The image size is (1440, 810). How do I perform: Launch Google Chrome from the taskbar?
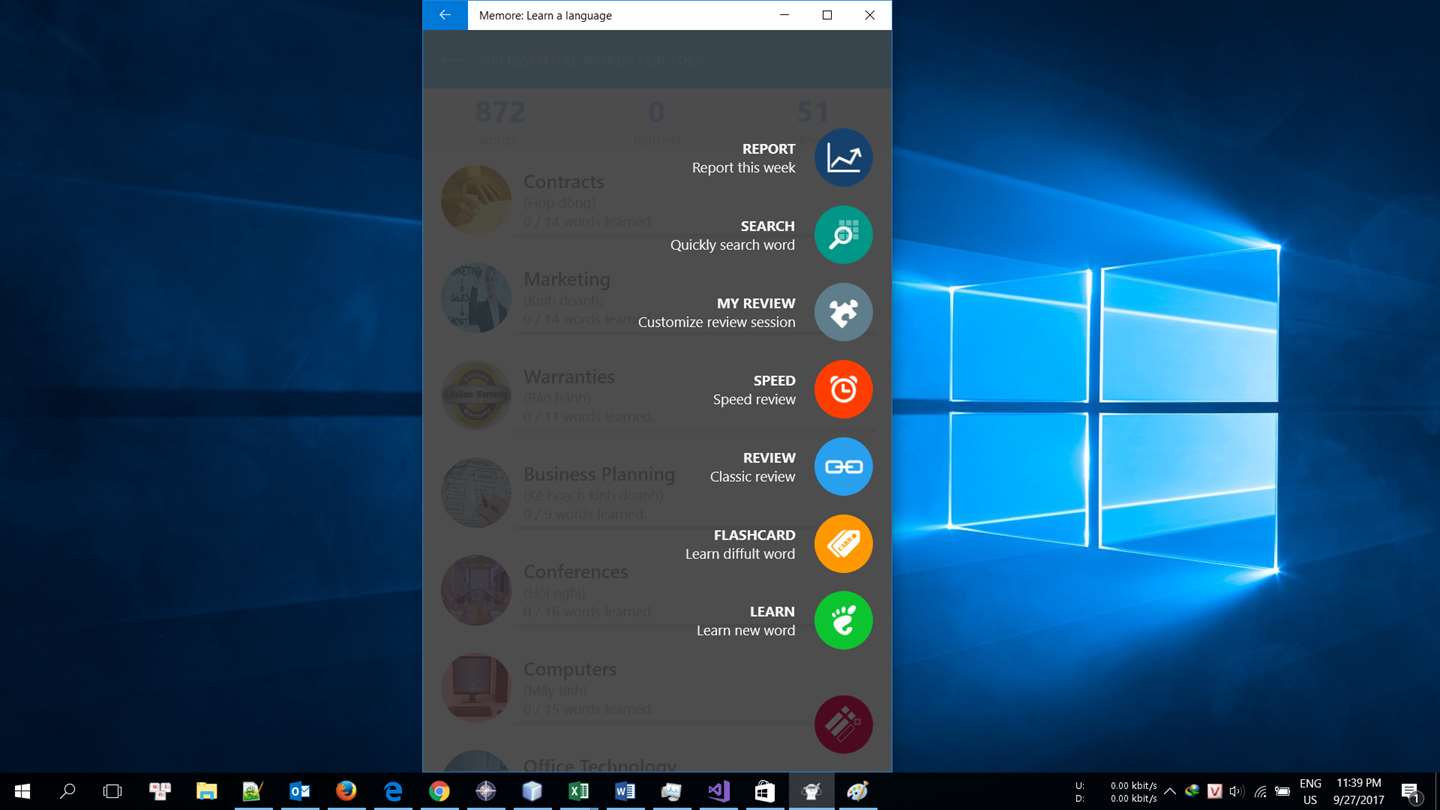pyautogui.click(x=439, y=791)
